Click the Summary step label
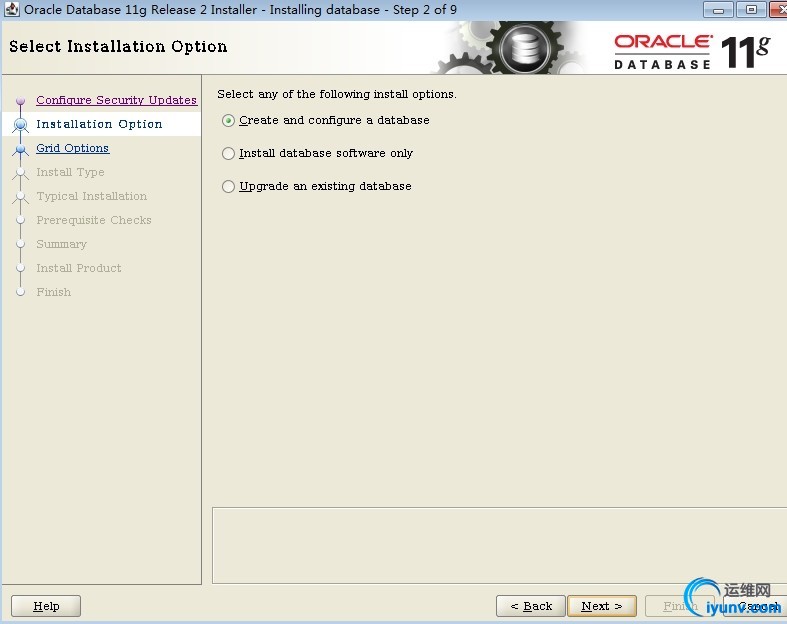Screen dimensions: 787x624 click(61, 244)
